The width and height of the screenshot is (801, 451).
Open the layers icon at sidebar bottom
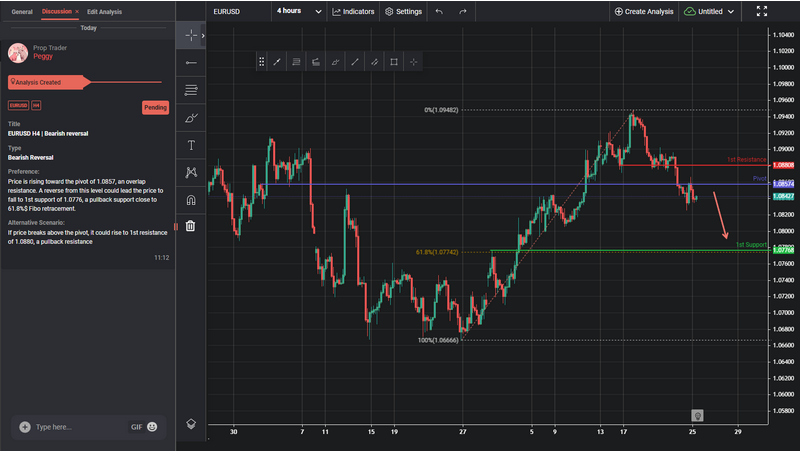[191, 423]
